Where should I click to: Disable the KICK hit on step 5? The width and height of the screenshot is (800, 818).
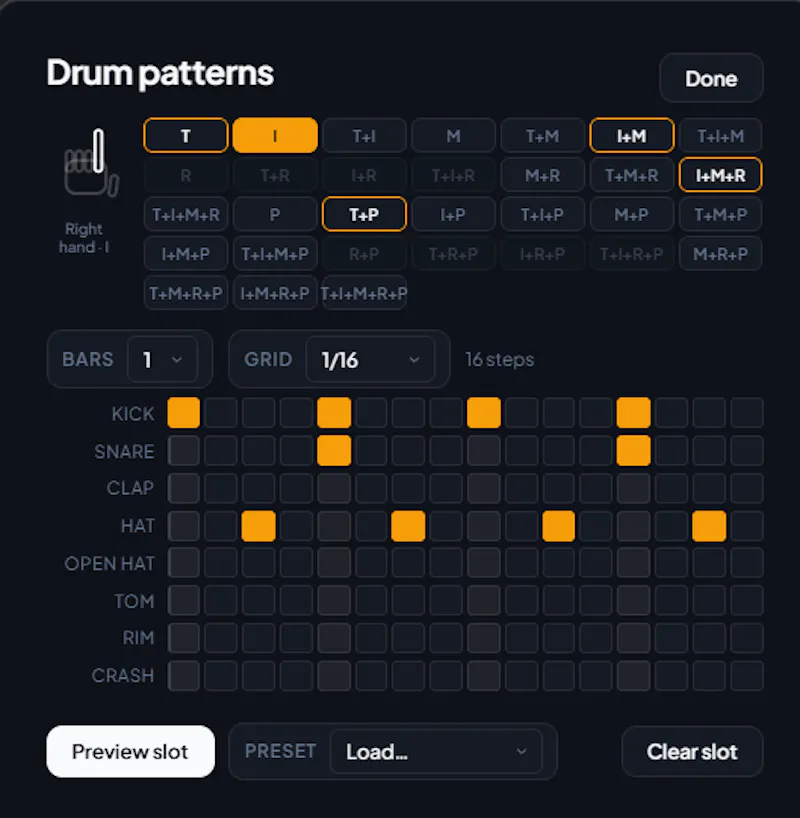click(334, 413)
